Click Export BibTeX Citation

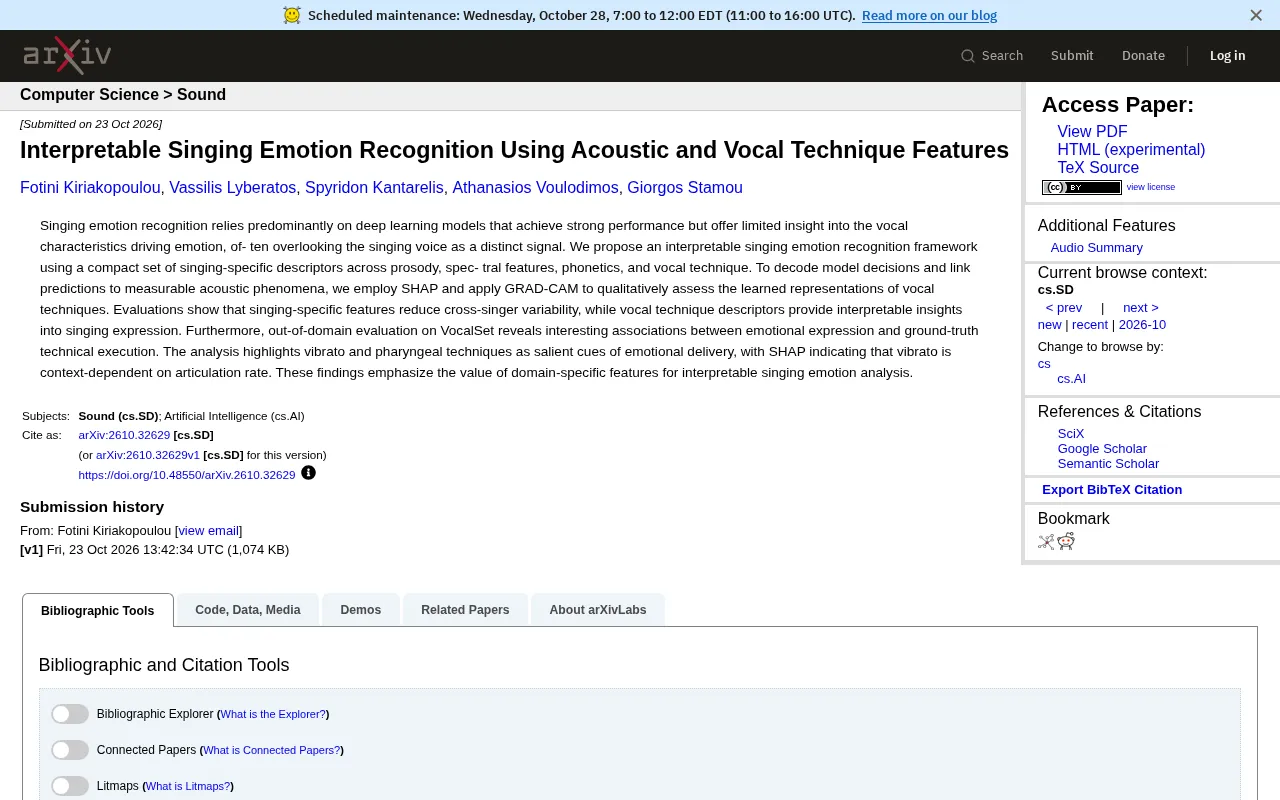coord(1112,490)
